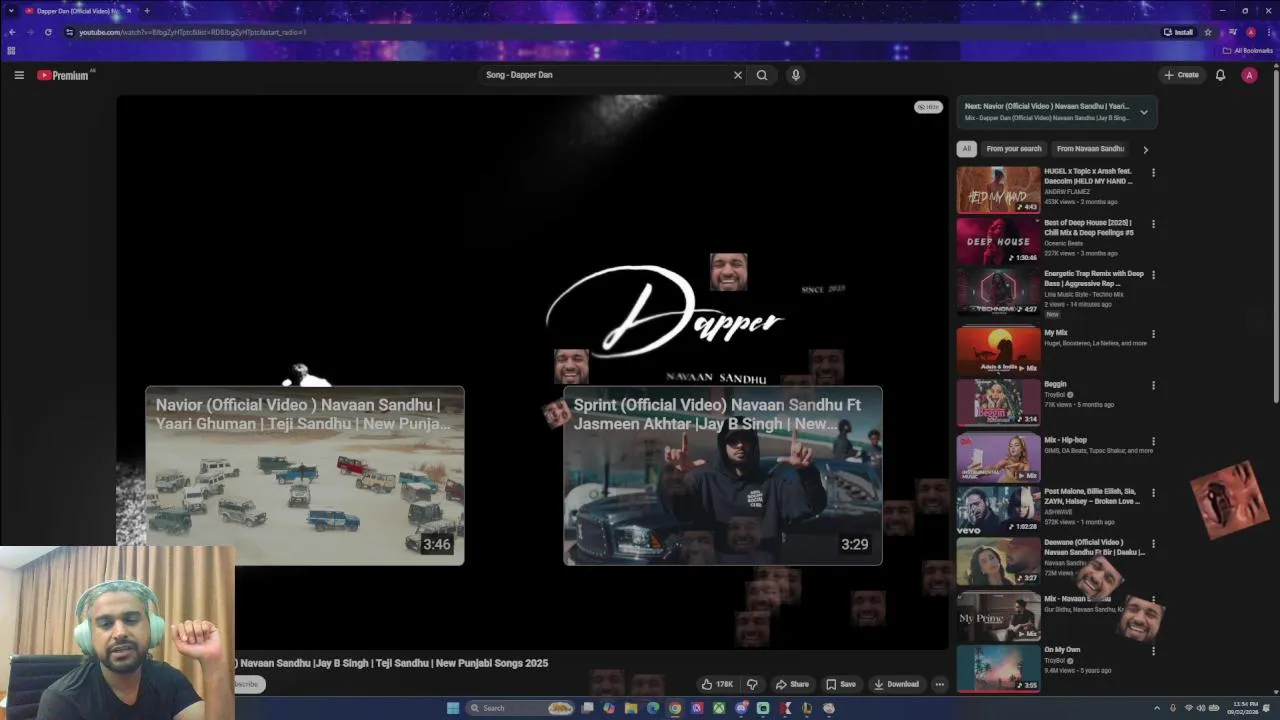The image size is (1280, 720).
Task: Open Beggin video title
Action: pos(1055,384)
